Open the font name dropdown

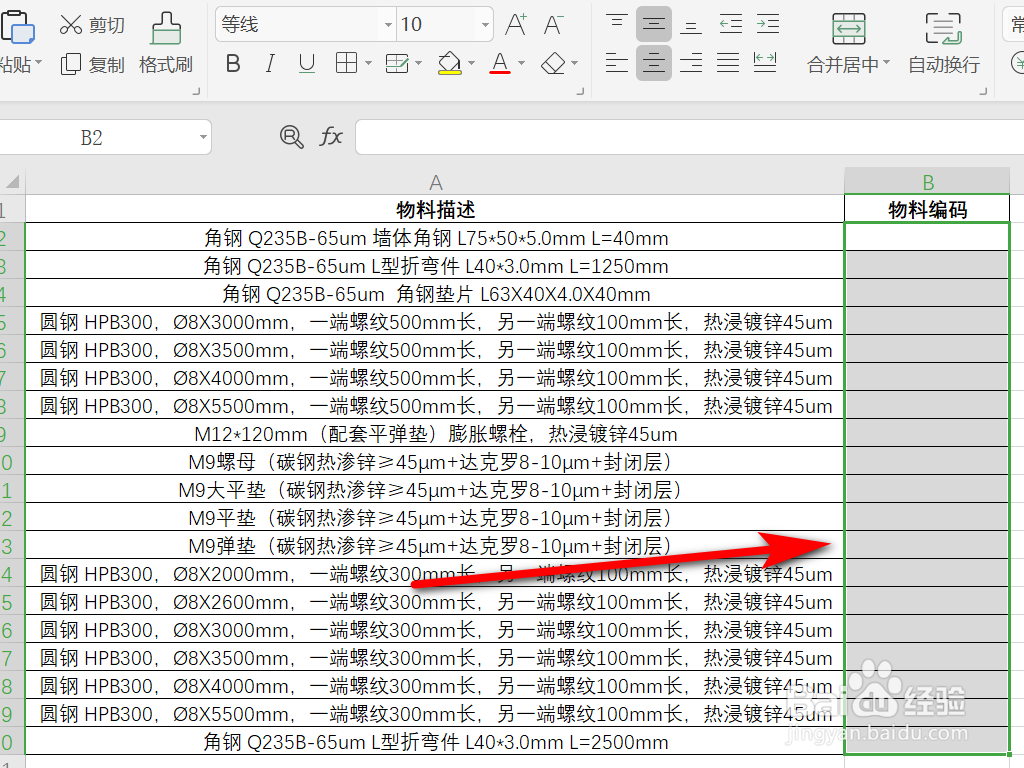389,24
